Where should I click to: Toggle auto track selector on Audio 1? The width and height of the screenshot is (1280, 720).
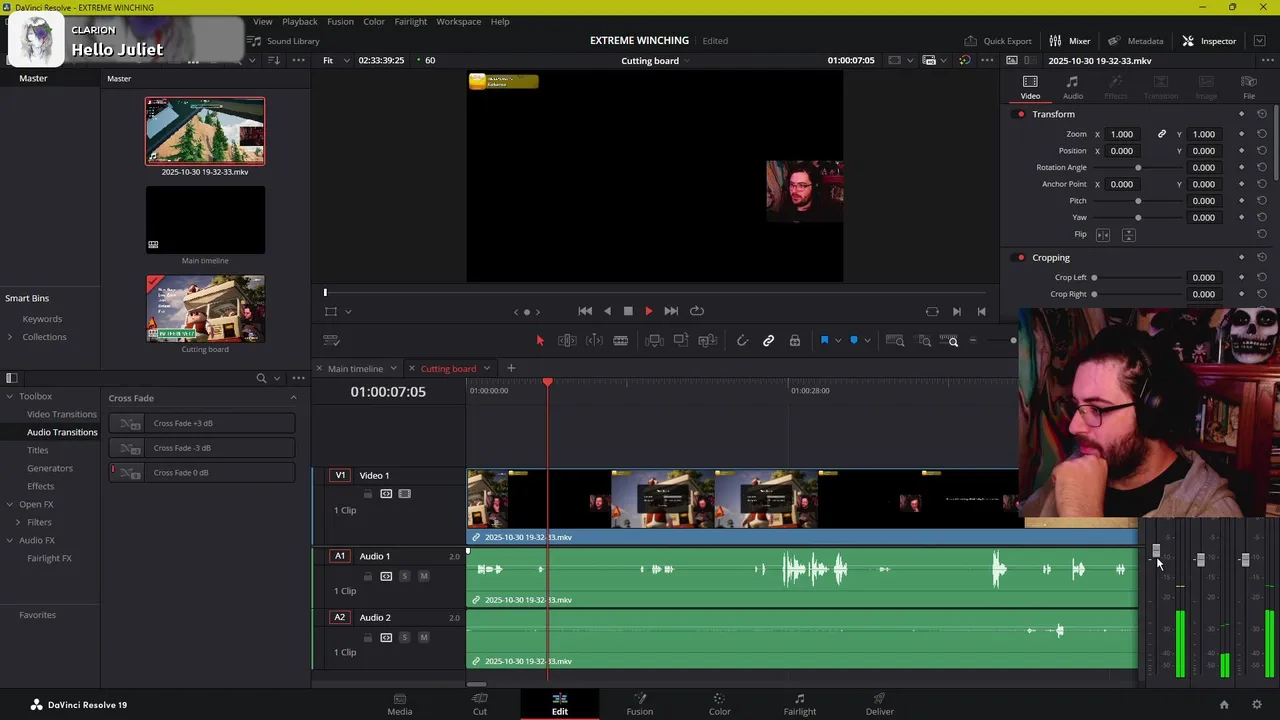tap(386, 576)
